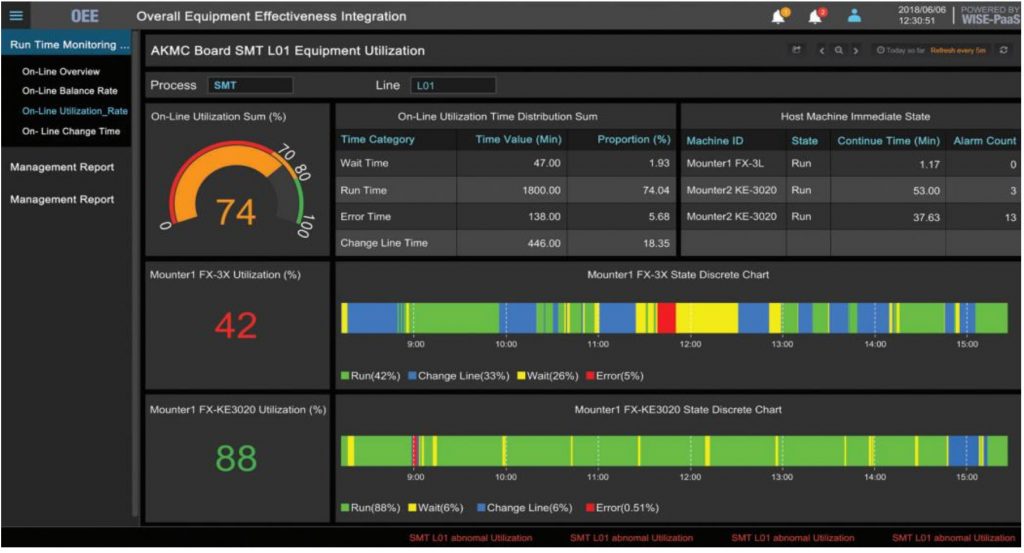This screenshot has height=553, width=1024.
Task: Select On-Line Balance Rate menu item
Action: coord(69,91)
